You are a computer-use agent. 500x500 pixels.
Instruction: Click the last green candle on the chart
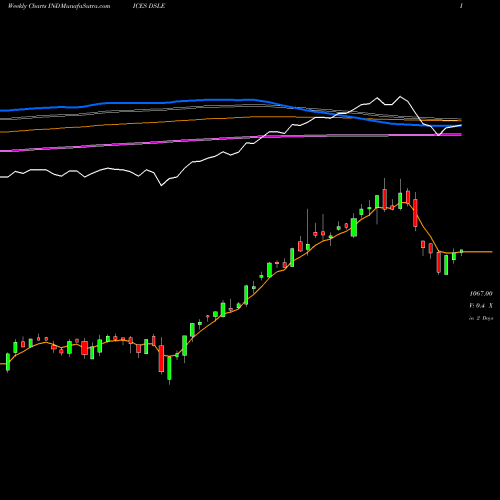tap(462, 252)
